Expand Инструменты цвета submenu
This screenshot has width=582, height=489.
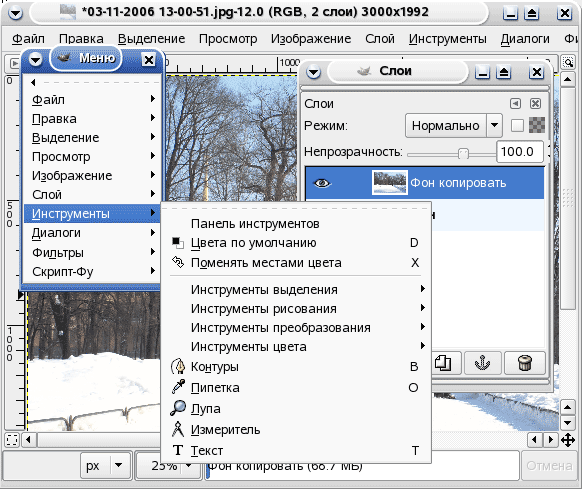[x=296, y=346]
